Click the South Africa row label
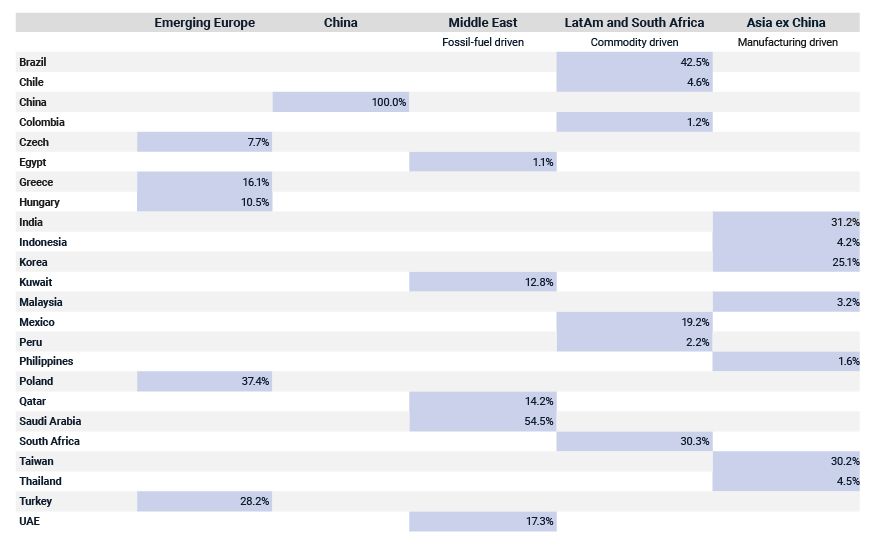The width and height of the screenshot is (870, 545). 49,441
